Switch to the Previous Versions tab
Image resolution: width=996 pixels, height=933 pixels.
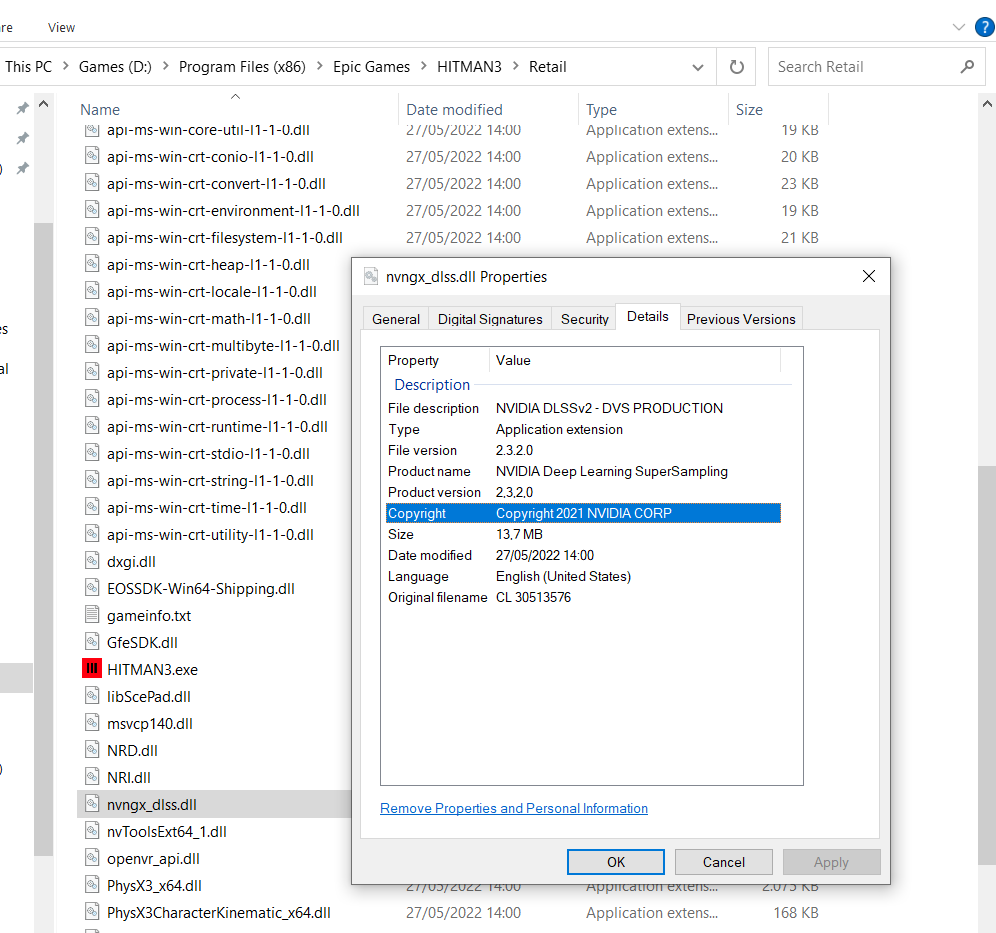(741, 319)
